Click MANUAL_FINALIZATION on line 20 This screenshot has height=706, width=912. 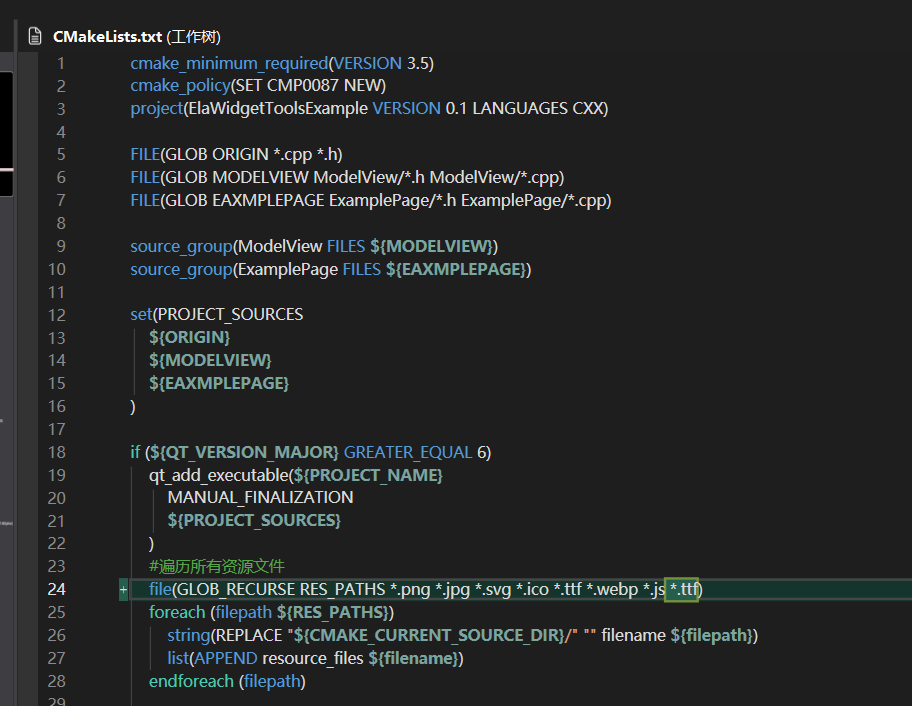pyautogui.click(x=260, y=498)
